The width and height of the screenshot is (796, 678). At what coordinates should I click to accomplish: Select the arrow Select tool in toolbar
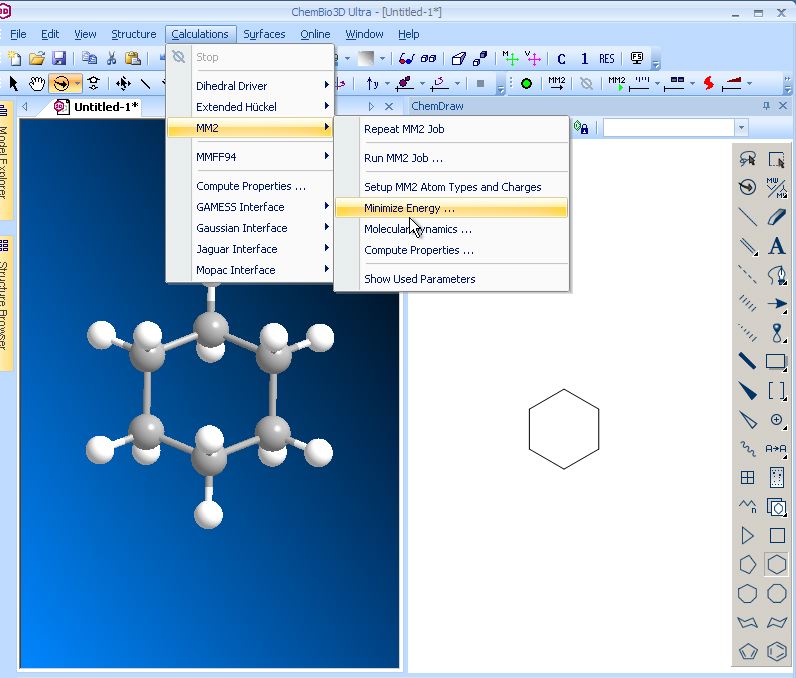(14, 83)
